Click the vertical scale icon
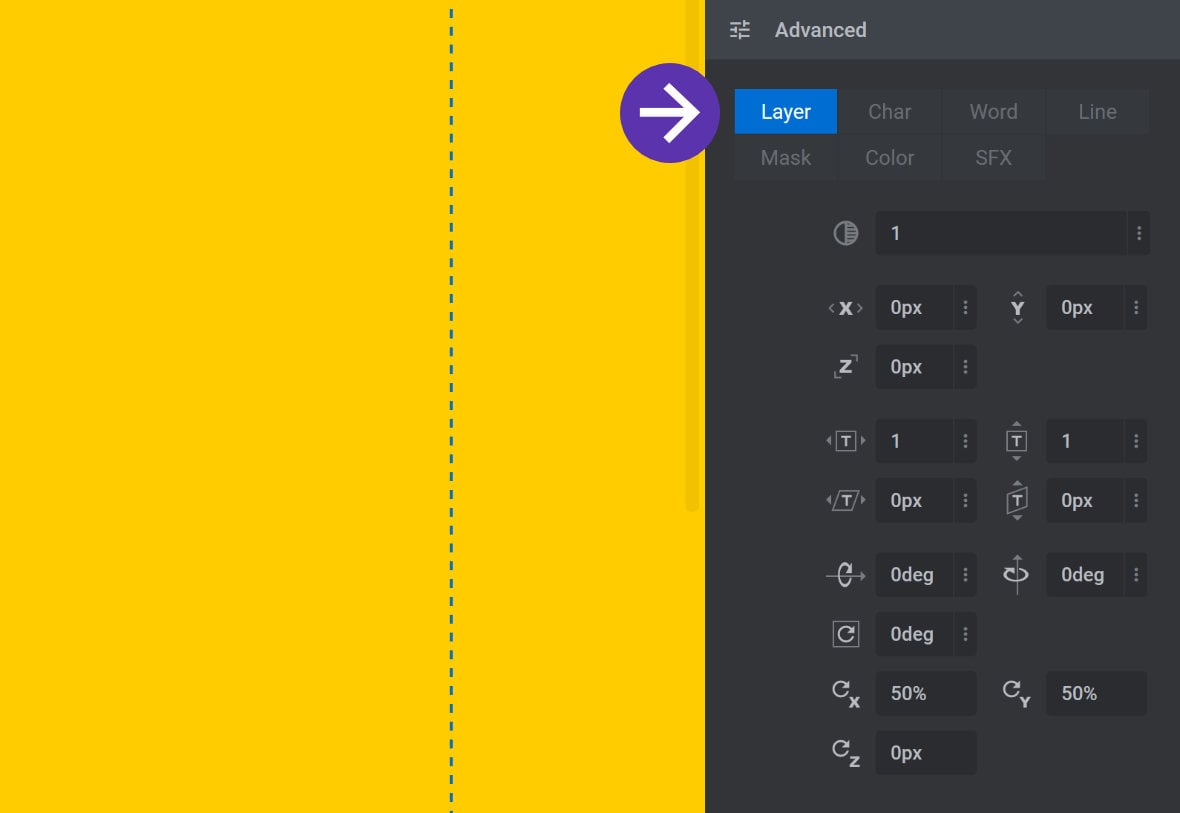Image resolution: width=1180 pixels, height=813 pixels. [1017, 441]
